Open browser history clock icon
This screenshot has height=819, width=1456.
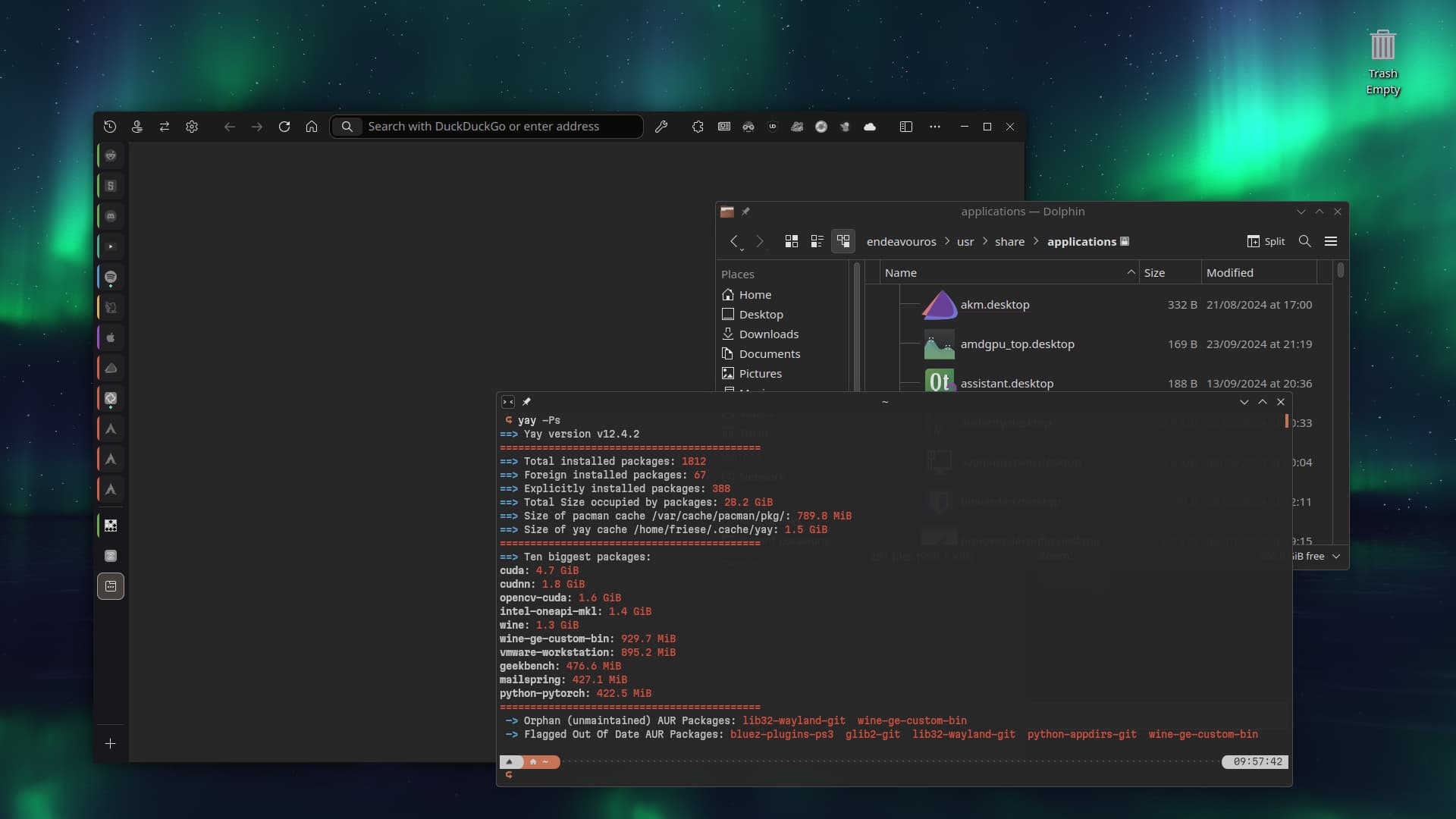tap(110, 127)
